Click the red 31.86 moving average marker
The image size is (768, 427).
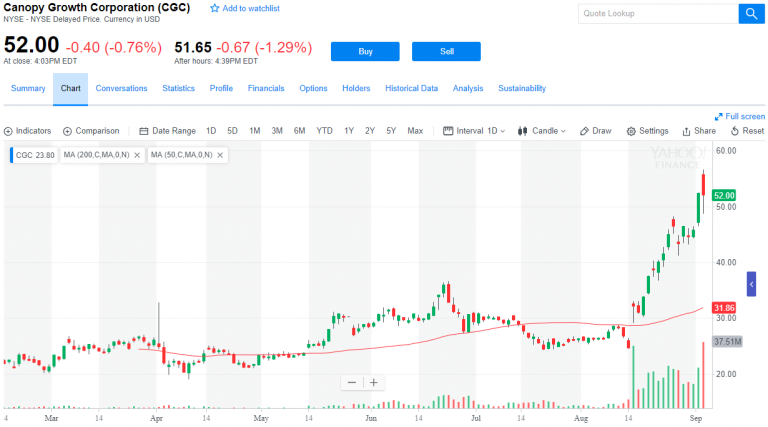point(724,308)
